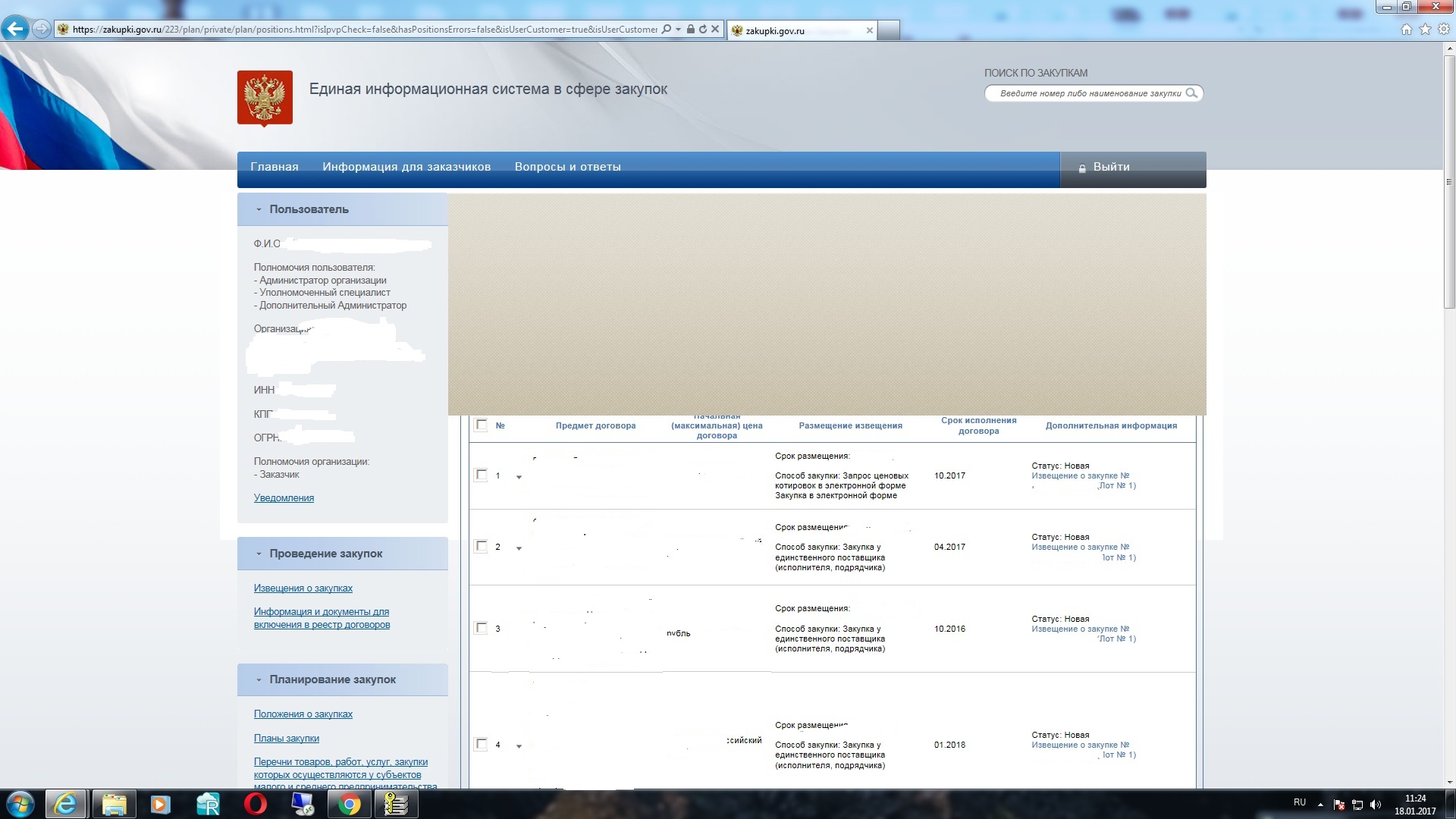Click into the procurement search field
Screen dimensions: 1456x819
tap(1088, 93)
